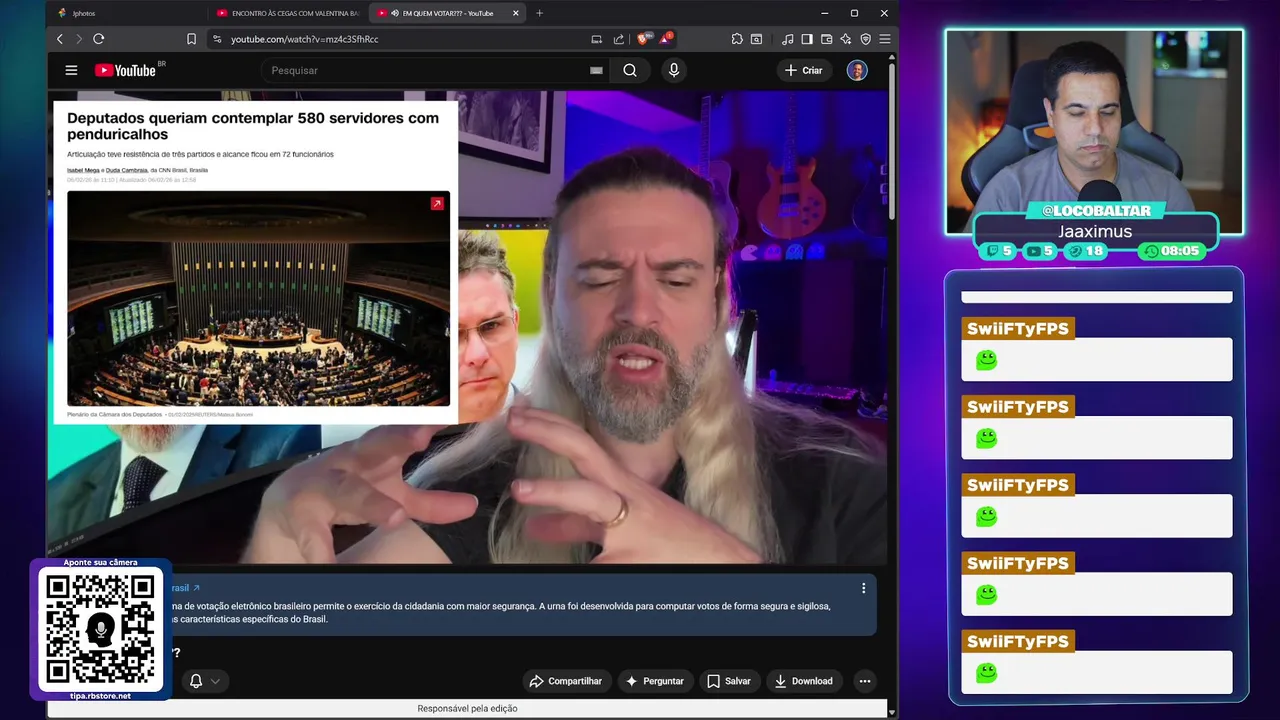
Task: Open Brave Wallet toolbar icon
Action: point(827,39)
